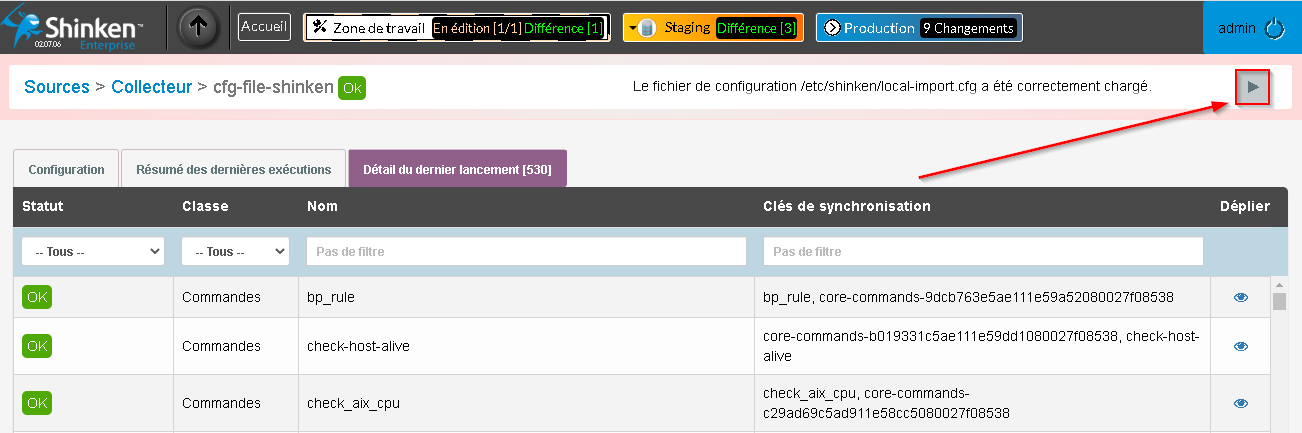Go to the Sources breadcrumb link

(57, 87)
